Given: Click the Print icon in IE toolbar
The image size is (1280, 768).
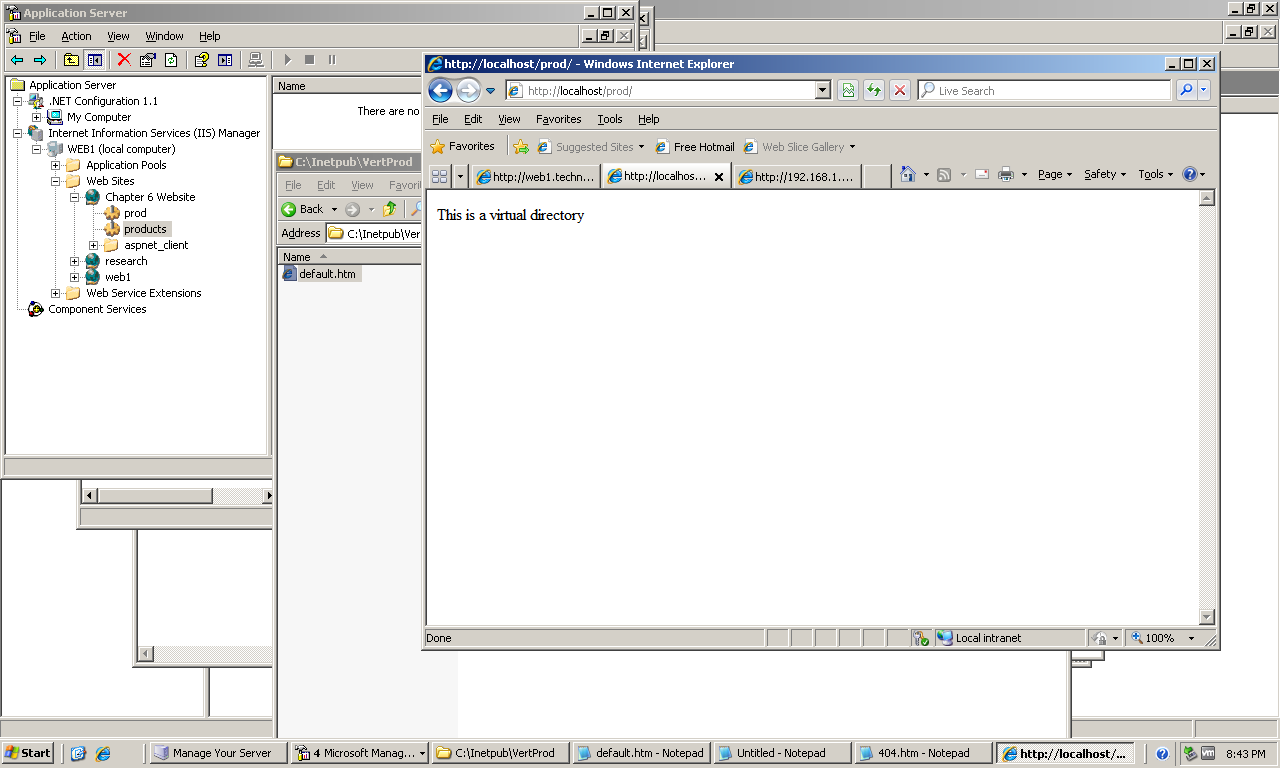Looking at the screenshot, I should click(1006, 175).
